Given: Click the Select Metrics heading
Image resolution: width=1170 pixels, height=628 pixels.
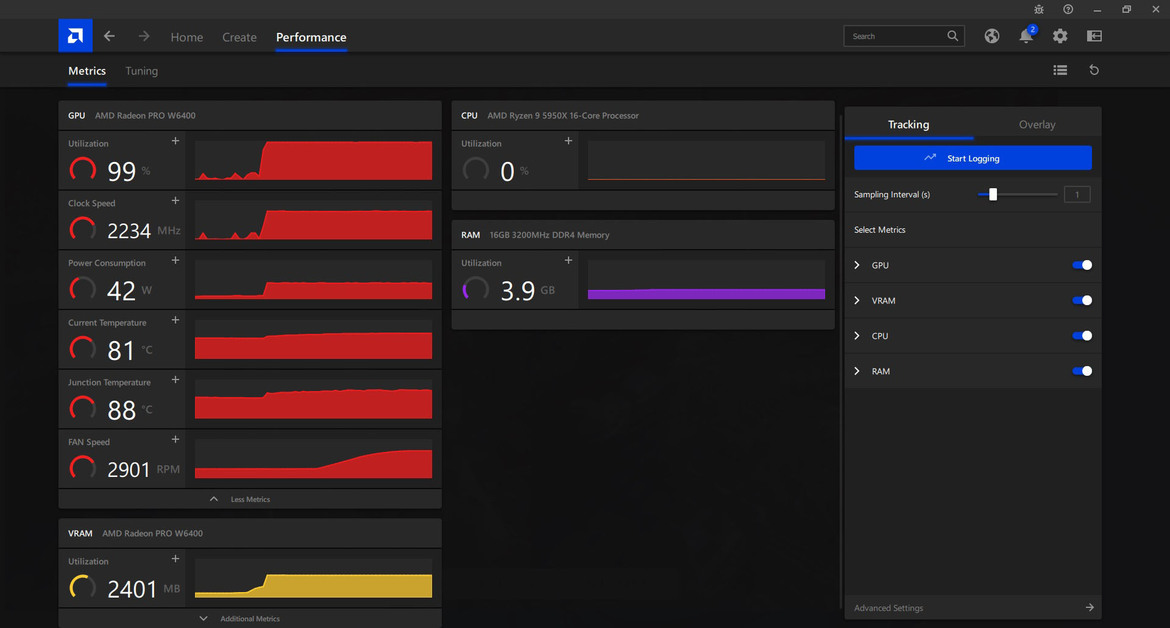Looking at the screenshot, I should click(880, 230).
